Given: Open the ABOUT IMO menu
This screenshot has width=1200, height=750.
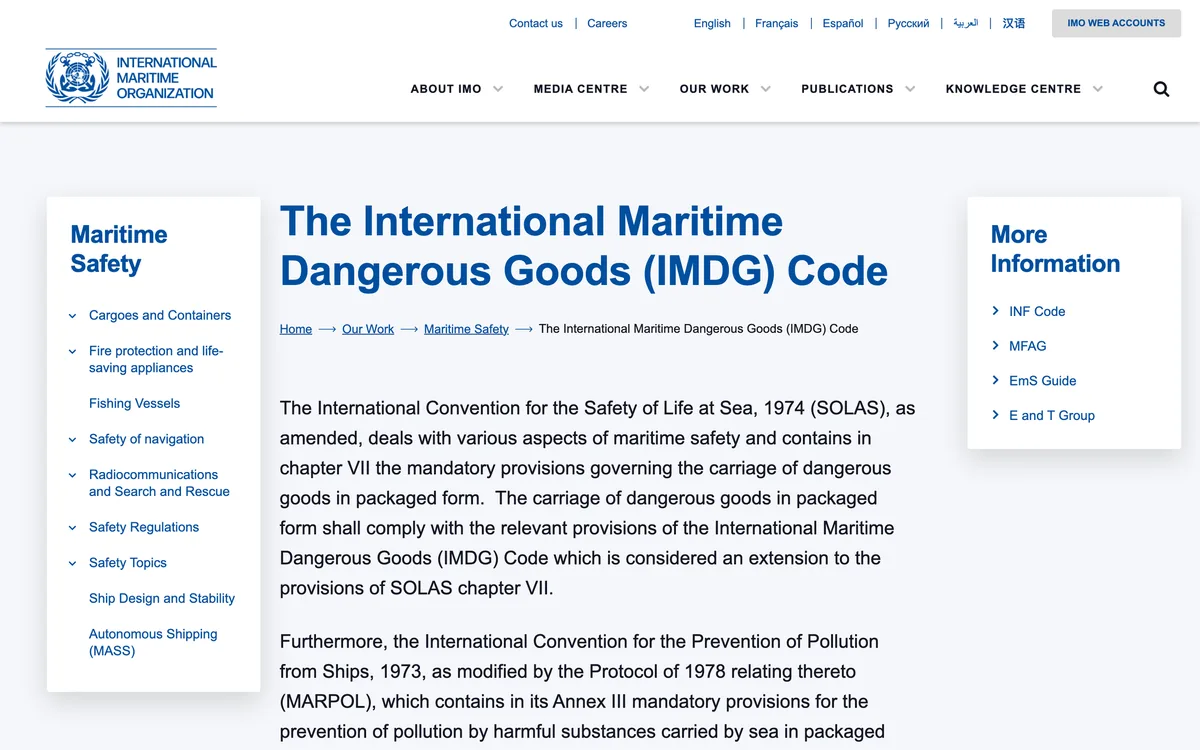Looking at the screenshot, I should point(446,89).
